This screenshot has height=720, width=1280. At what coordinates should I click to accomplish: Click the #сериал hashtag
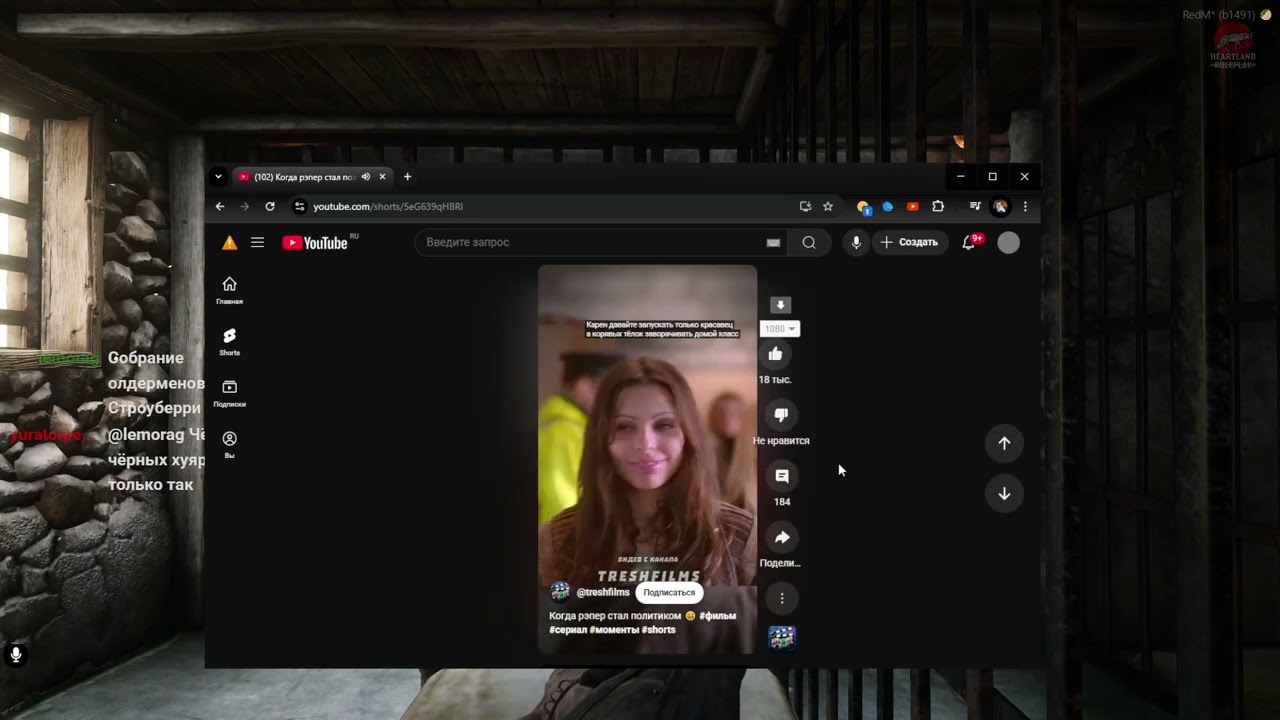567,630
